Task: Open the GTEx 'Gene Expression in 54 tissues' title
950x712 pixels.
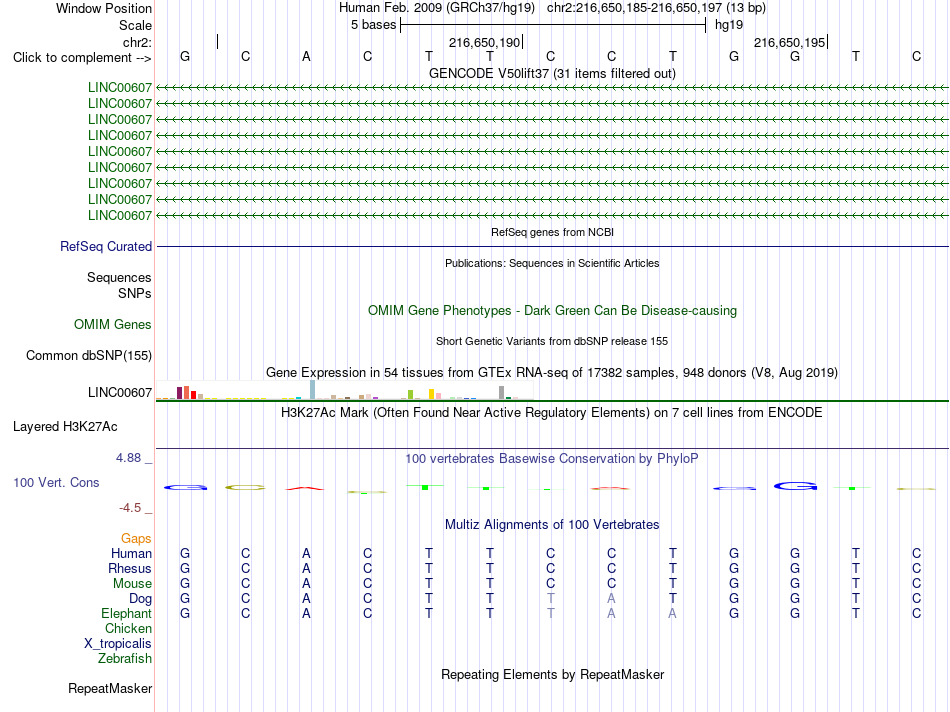Action: [552, 373]
